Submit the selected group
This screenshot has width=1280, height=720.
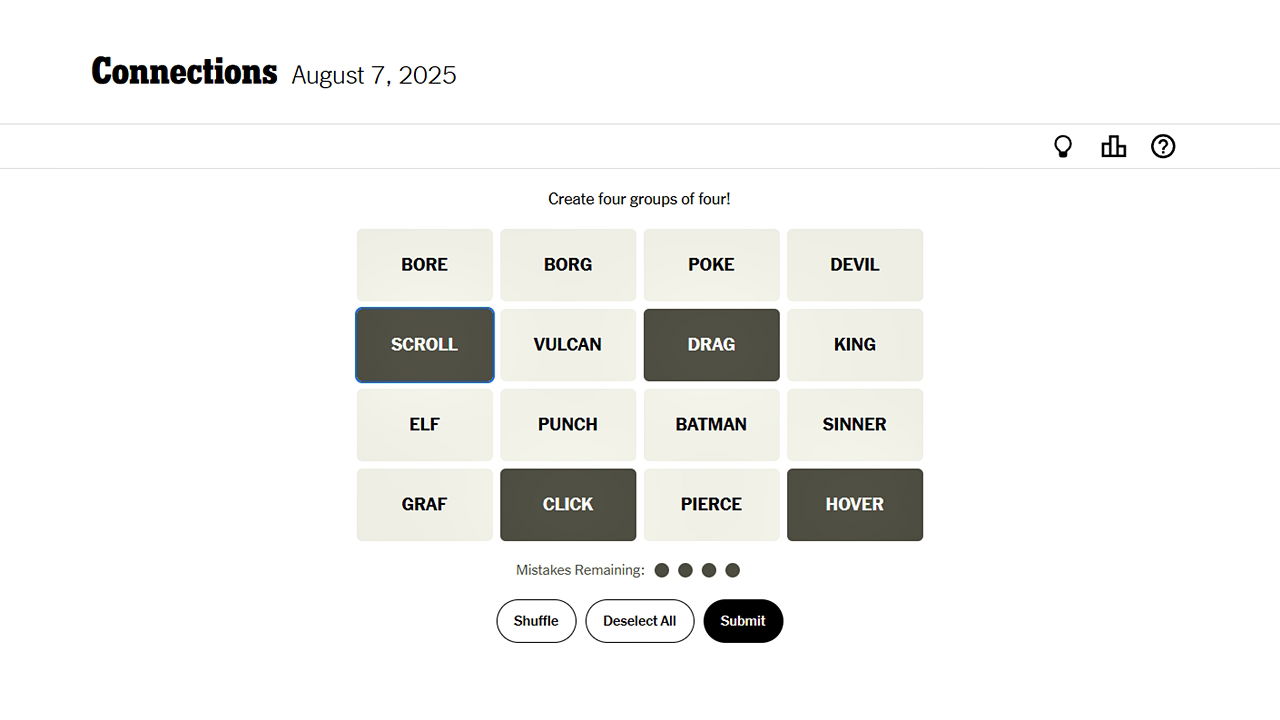click(x=743, y=621)
